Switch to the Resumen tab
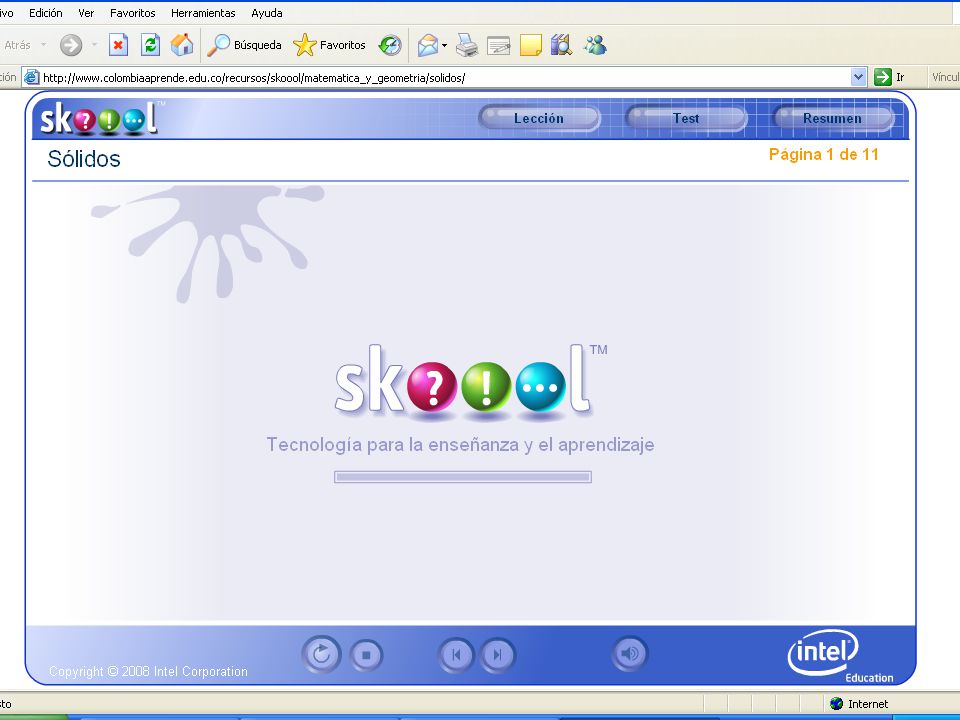Image resolution: width=960 pixels, height=720 pixels. click(x=832, y=118)
